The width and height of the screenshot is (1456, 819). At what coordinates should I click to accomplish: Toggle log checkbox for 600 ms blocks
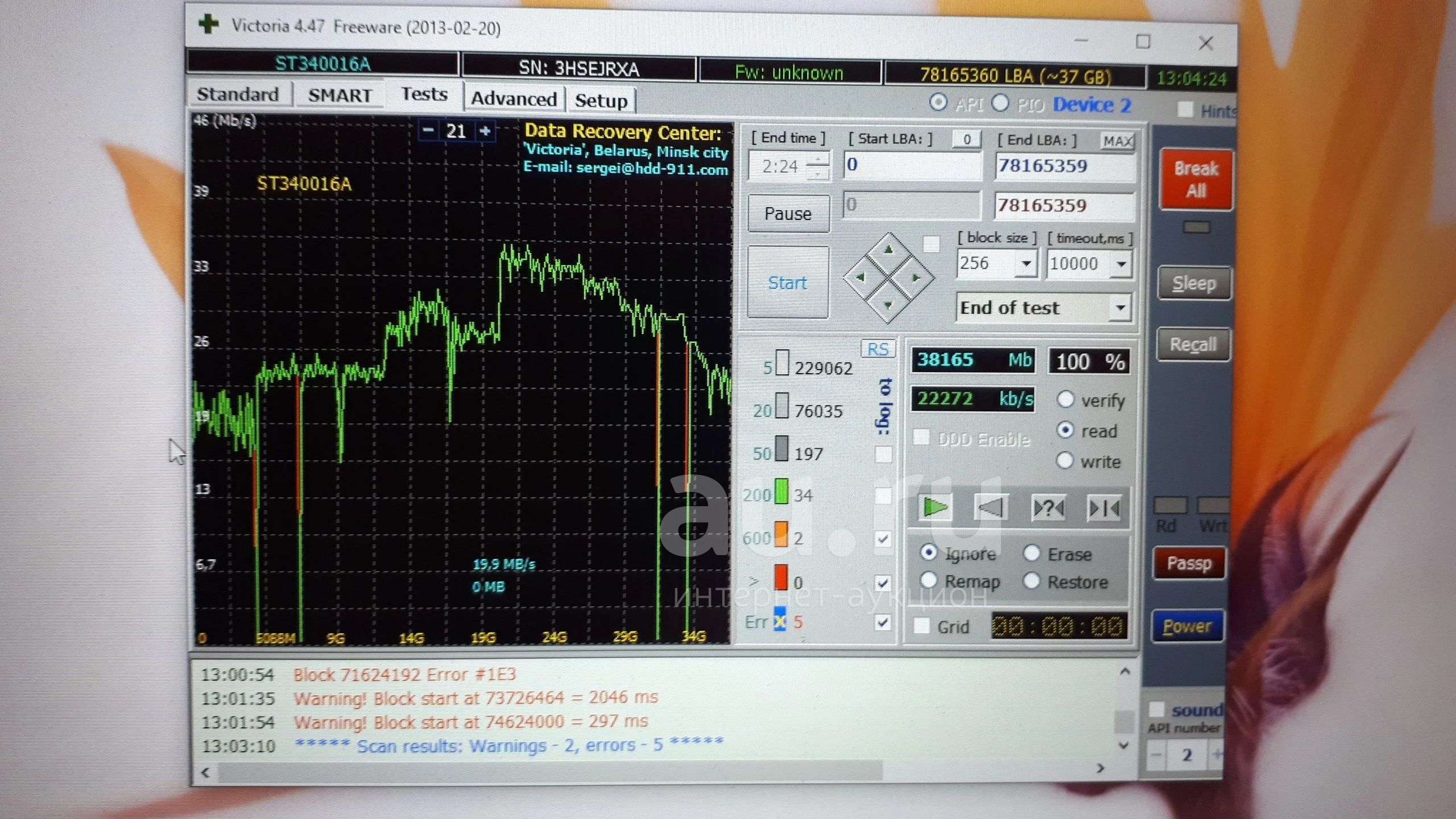pos(883,538)
